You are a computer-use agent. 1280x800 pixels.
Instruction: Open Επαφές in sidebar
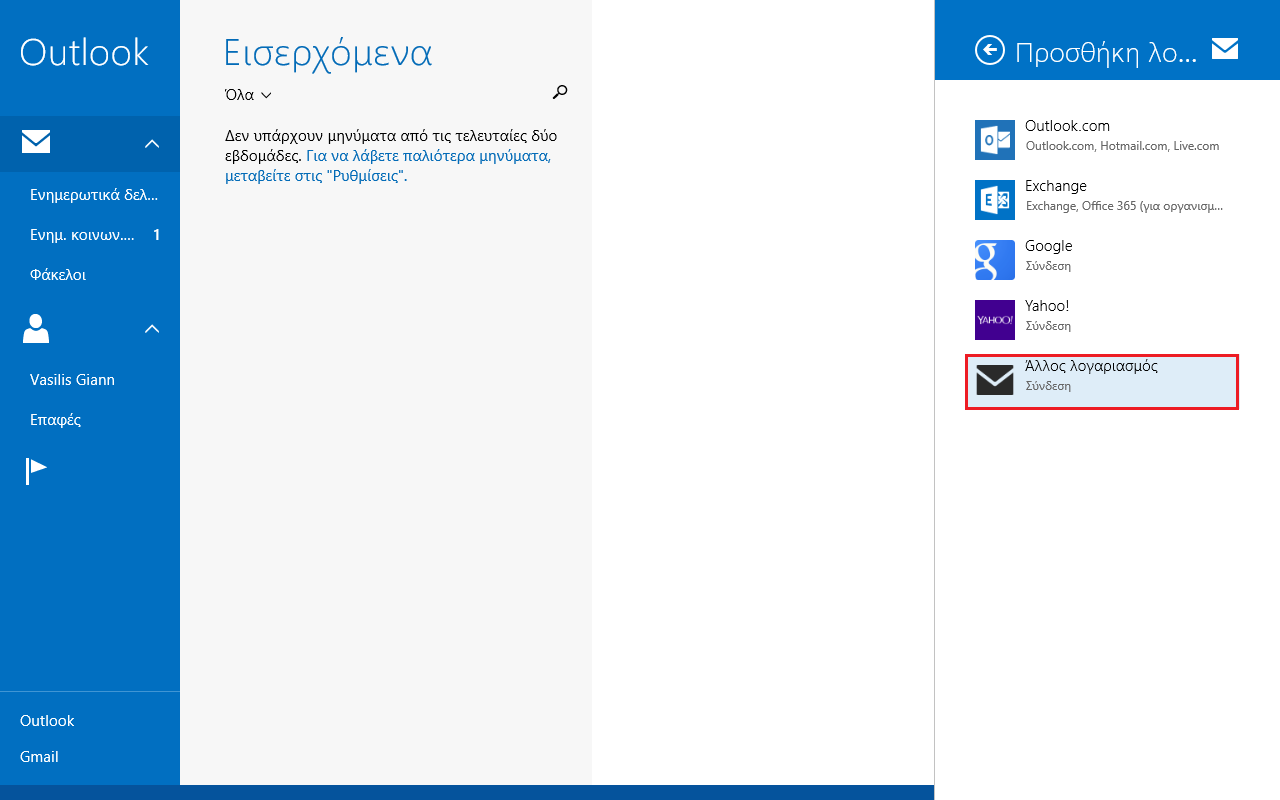(x=56, y=420)
